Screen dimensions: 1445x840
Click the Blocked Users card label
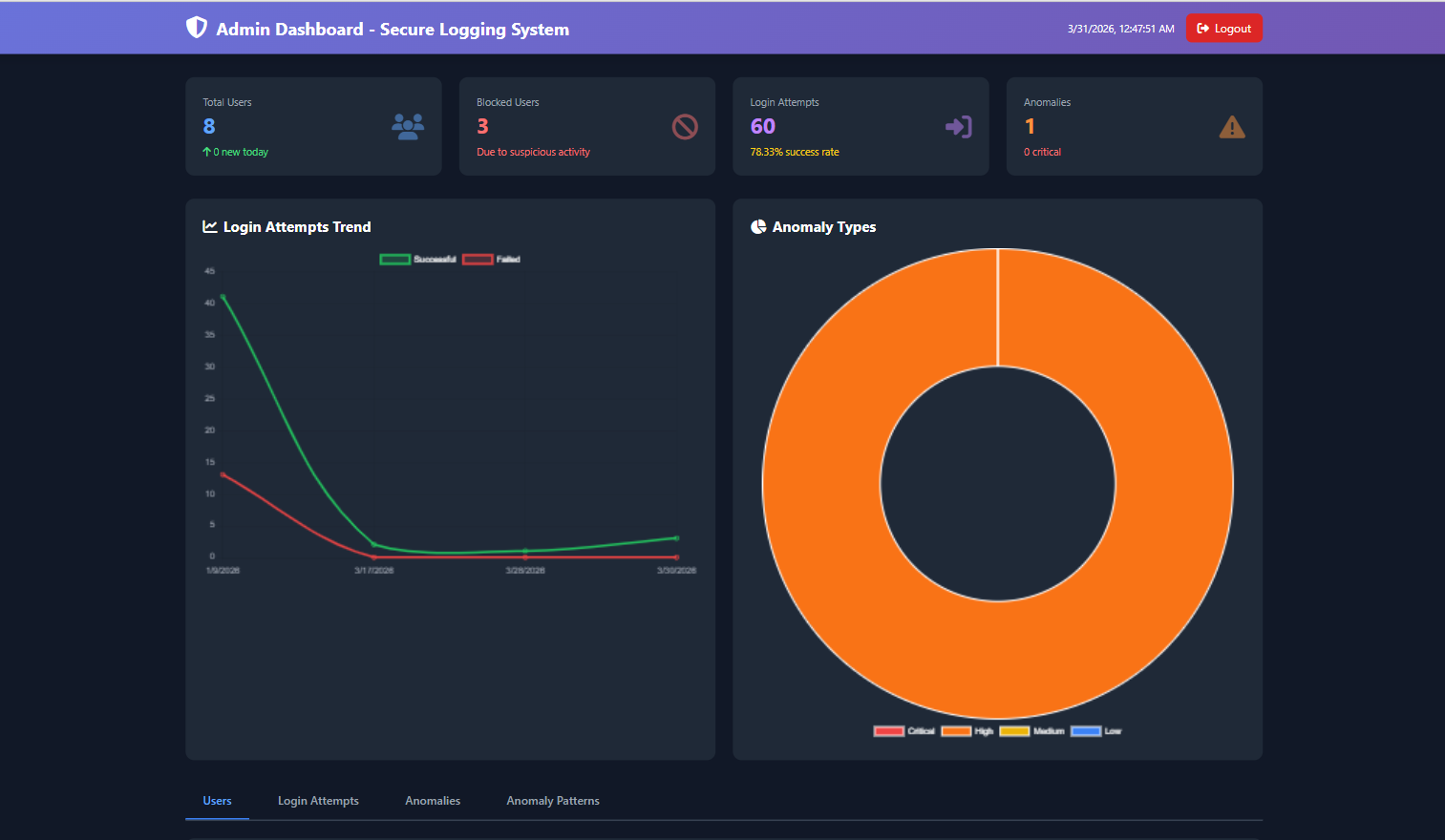508,102
